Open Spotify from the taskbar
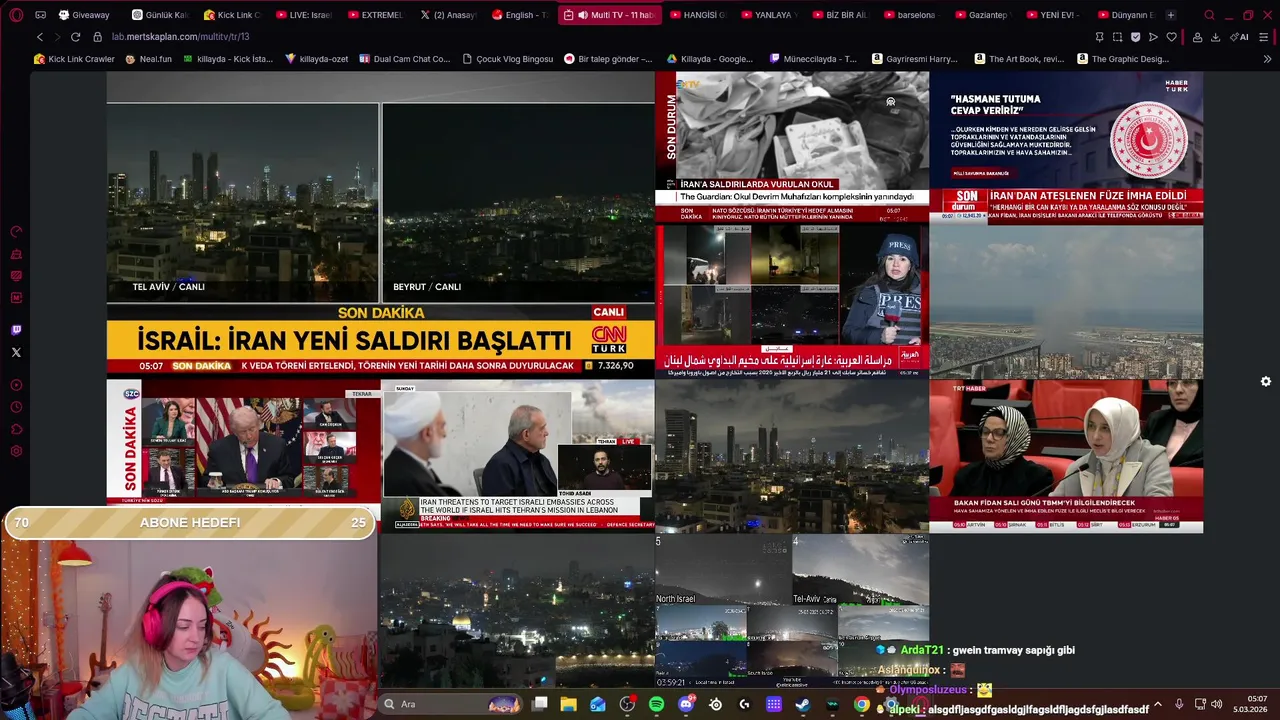This screenshot has width=1280, height=720. [656, 704]
